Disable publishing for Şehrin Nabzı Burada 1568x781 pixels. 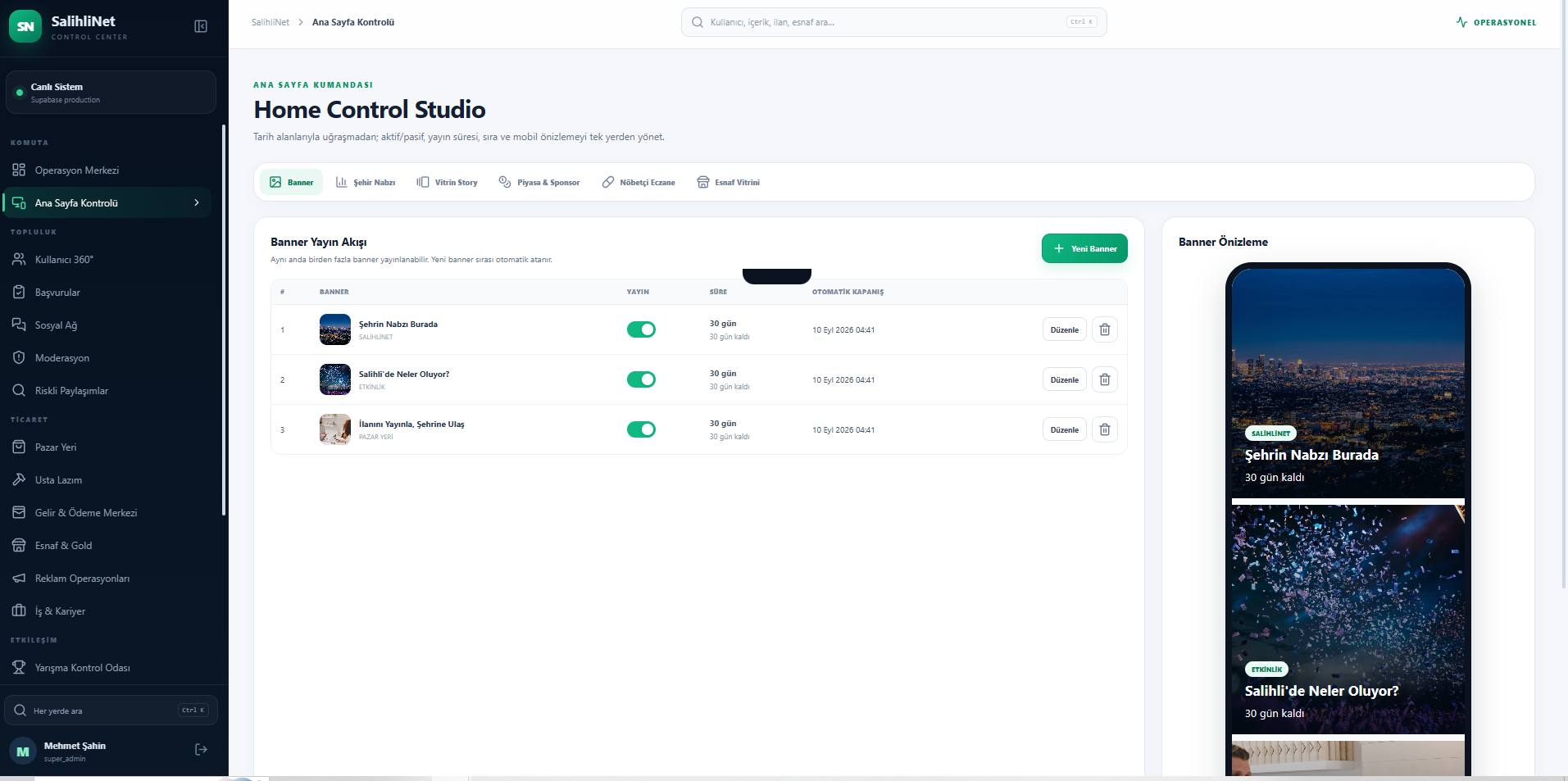point(641,329)
